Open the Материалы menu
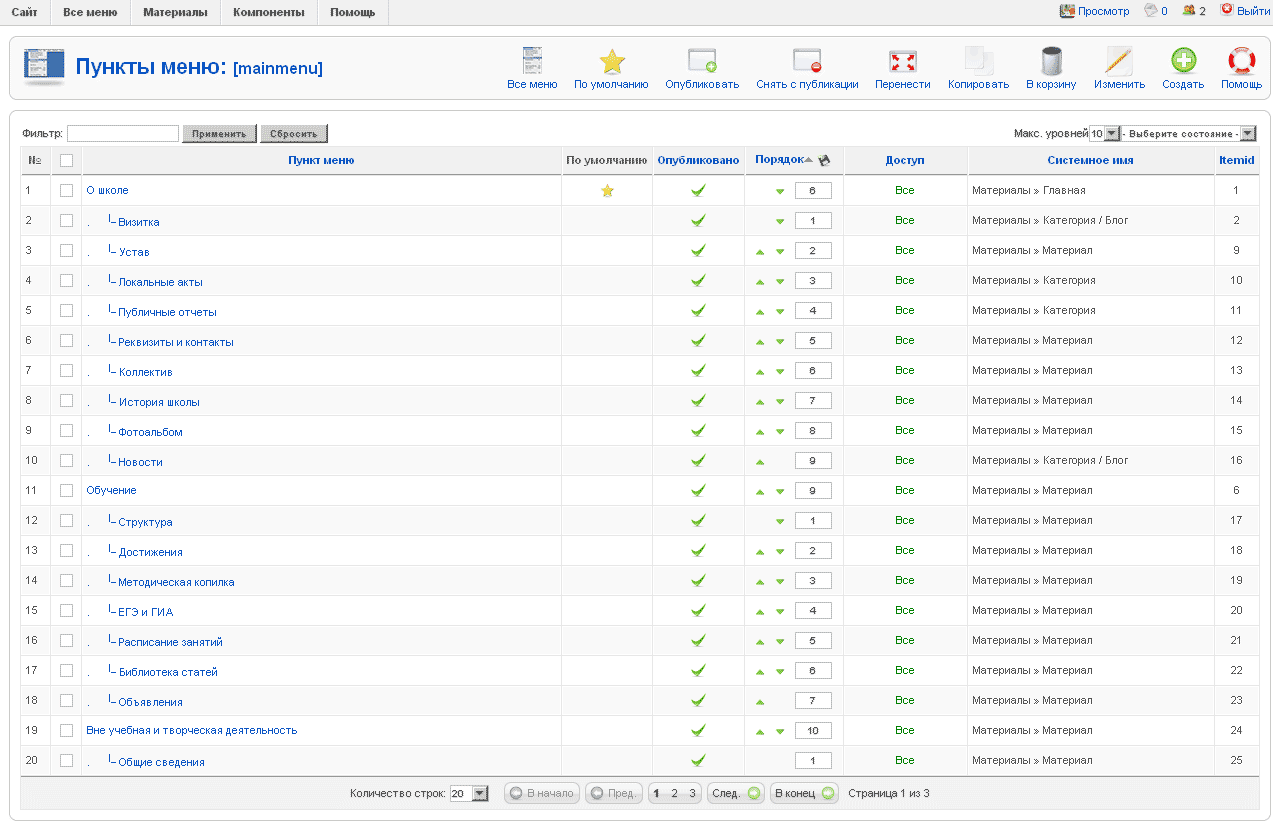This screenshot has width=1273, height=822. (175, 12)
